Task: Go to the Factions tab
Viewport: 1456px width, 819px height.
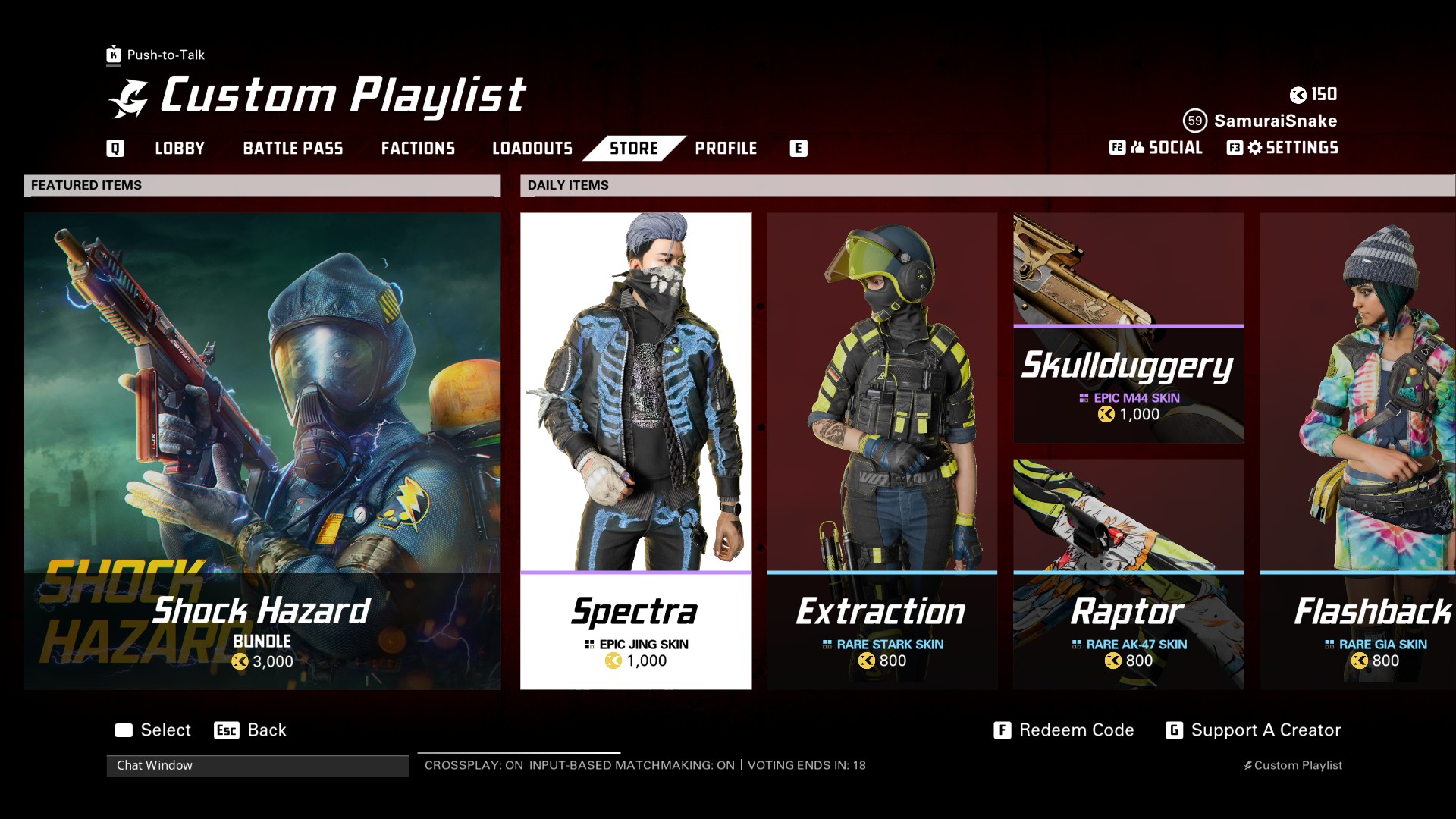Action: pyautogui.click(x=418, y=148)
